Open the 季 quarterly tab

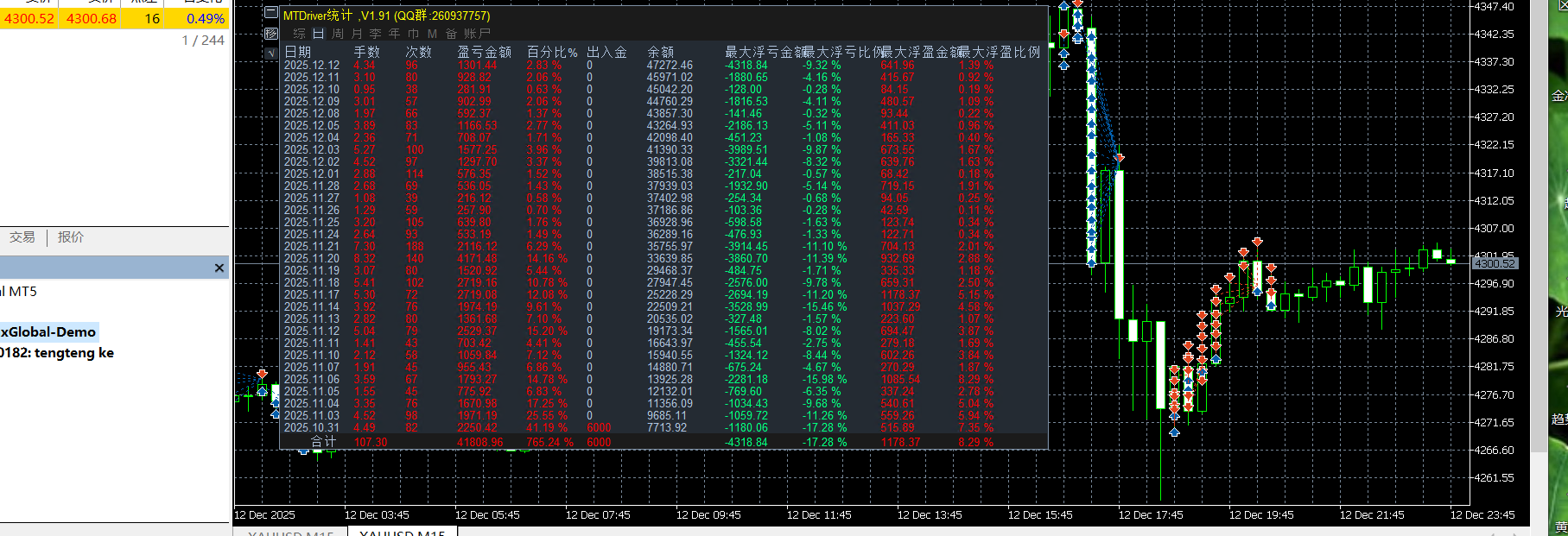[x=375, y=34]
